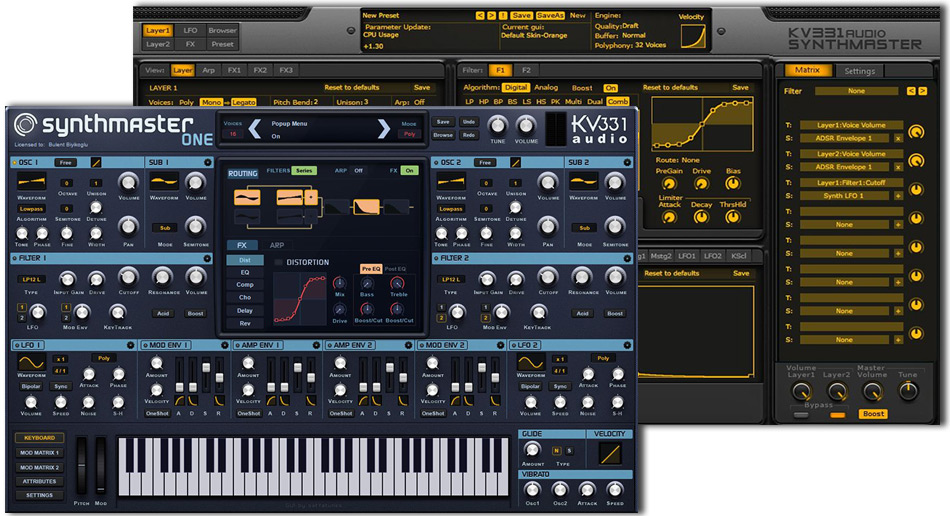The height and width of the screenshot is (516, 950).
Task: Open AMP ENV 2 section gear menu
Action: click(408, 345)
